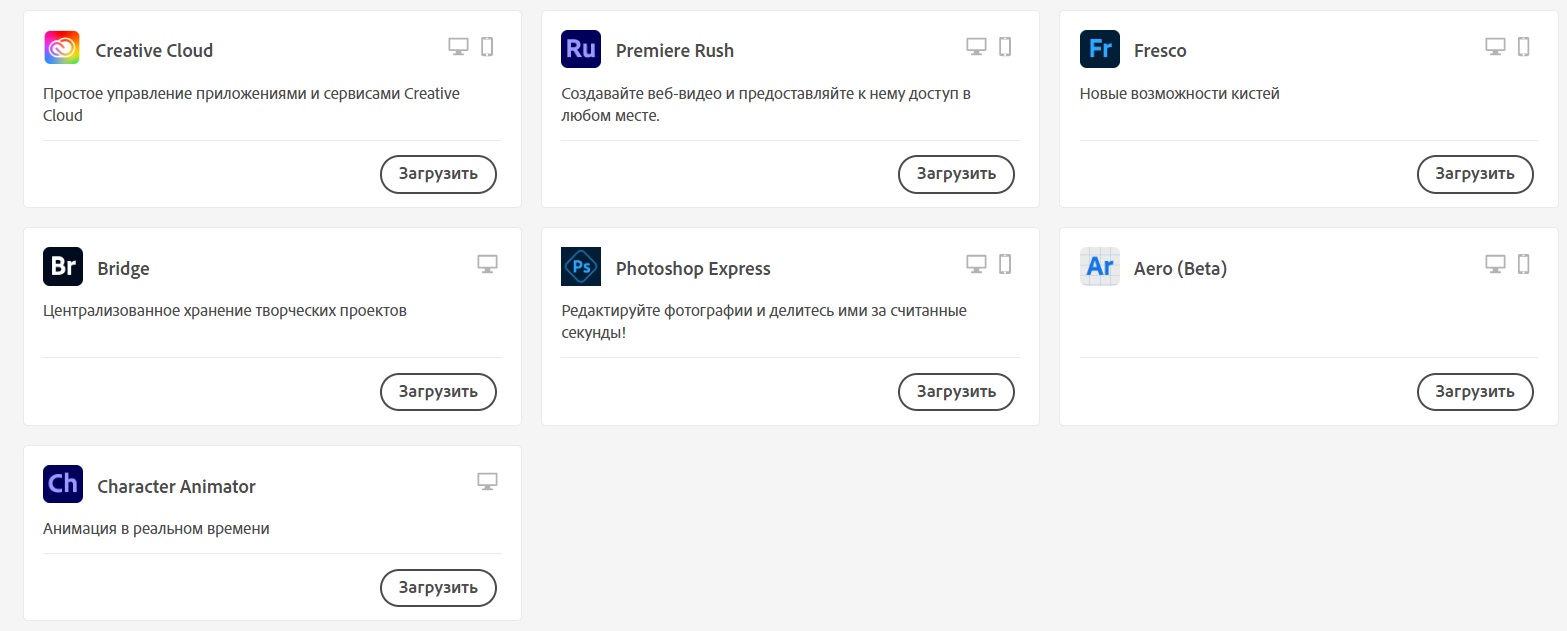The width and height of the screenshot is (1567, 631).
Task: Click the Character Animator Ch icon
Action: [63, 484]
